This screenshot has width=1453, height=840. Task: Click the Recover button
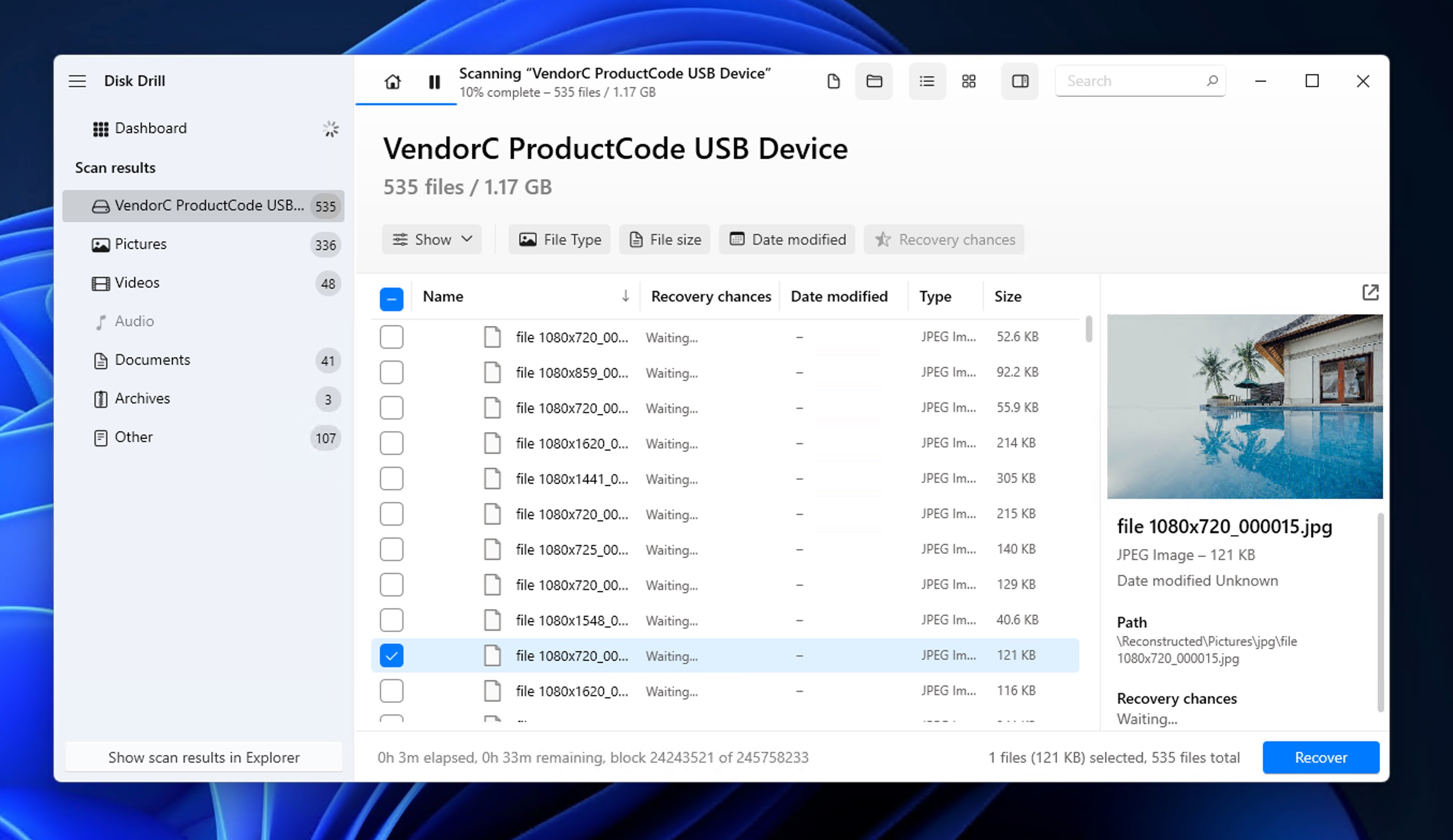click(x=1320, y=757)
